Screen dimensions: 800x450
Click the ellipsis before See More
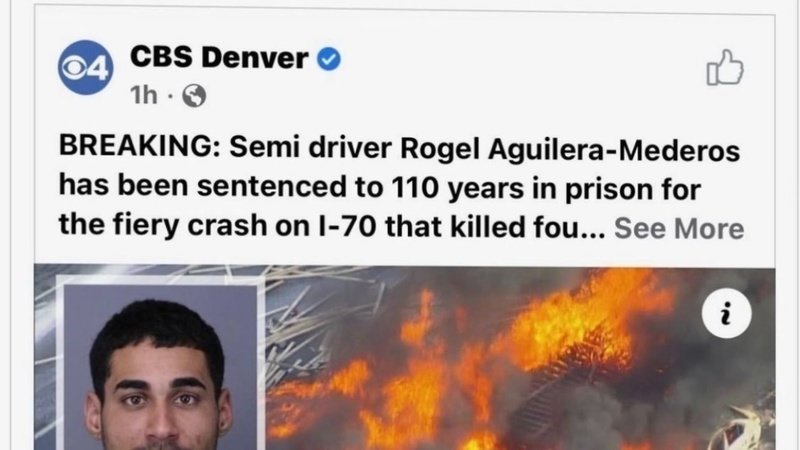595,234
